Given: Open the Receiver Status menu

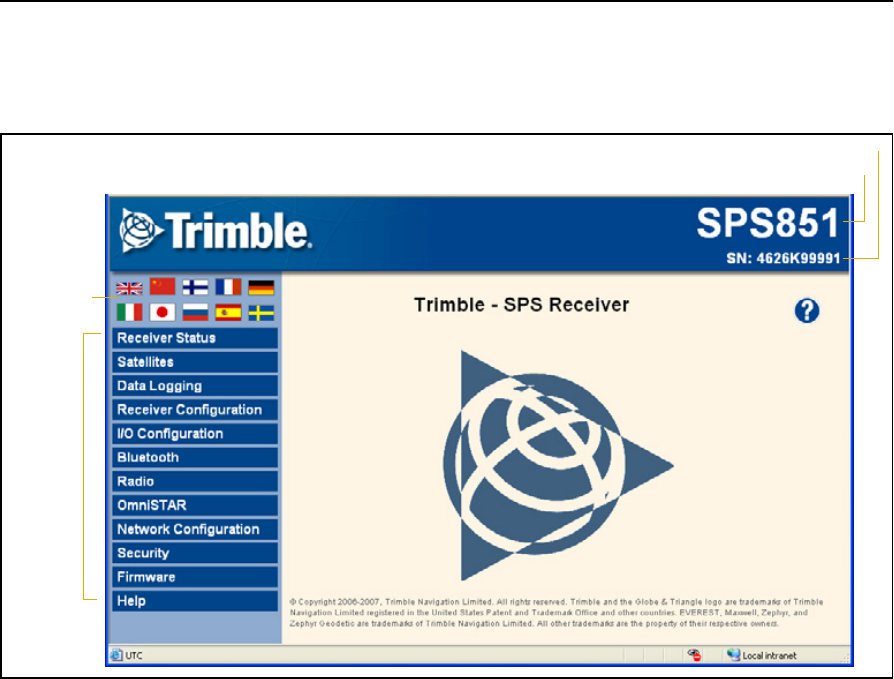Looking at the screenshot, I should [195, 338].
